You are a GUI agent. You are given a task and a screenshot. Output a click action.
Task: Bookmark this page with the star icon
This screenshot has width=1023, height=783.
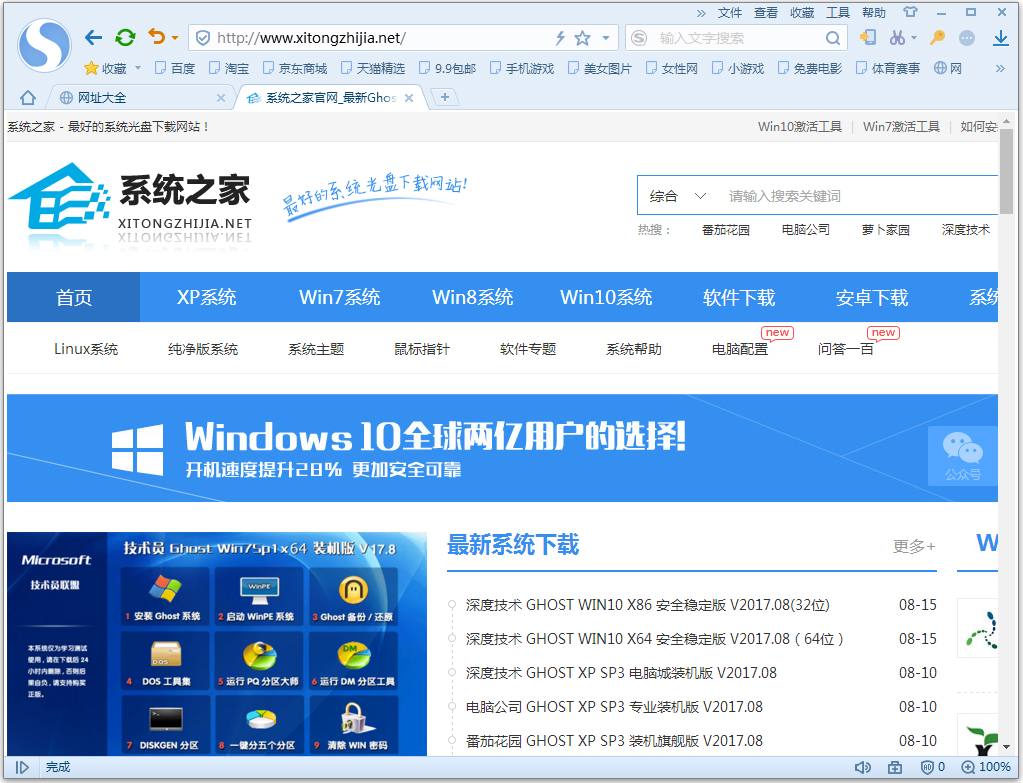pyautogui.click(x=583, y=38)
